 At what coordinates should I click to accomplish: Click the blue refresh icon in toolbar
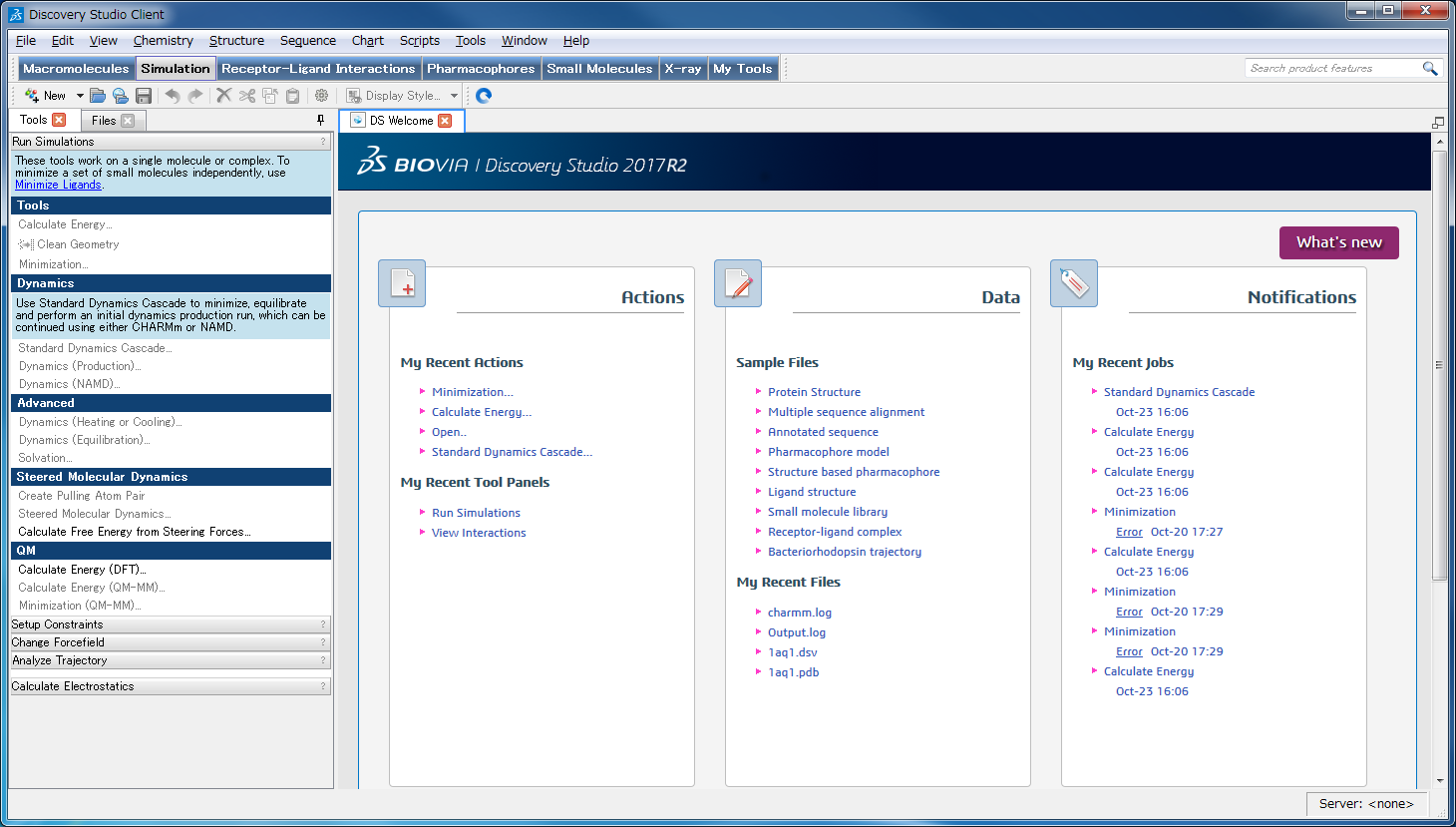[484, 96]
